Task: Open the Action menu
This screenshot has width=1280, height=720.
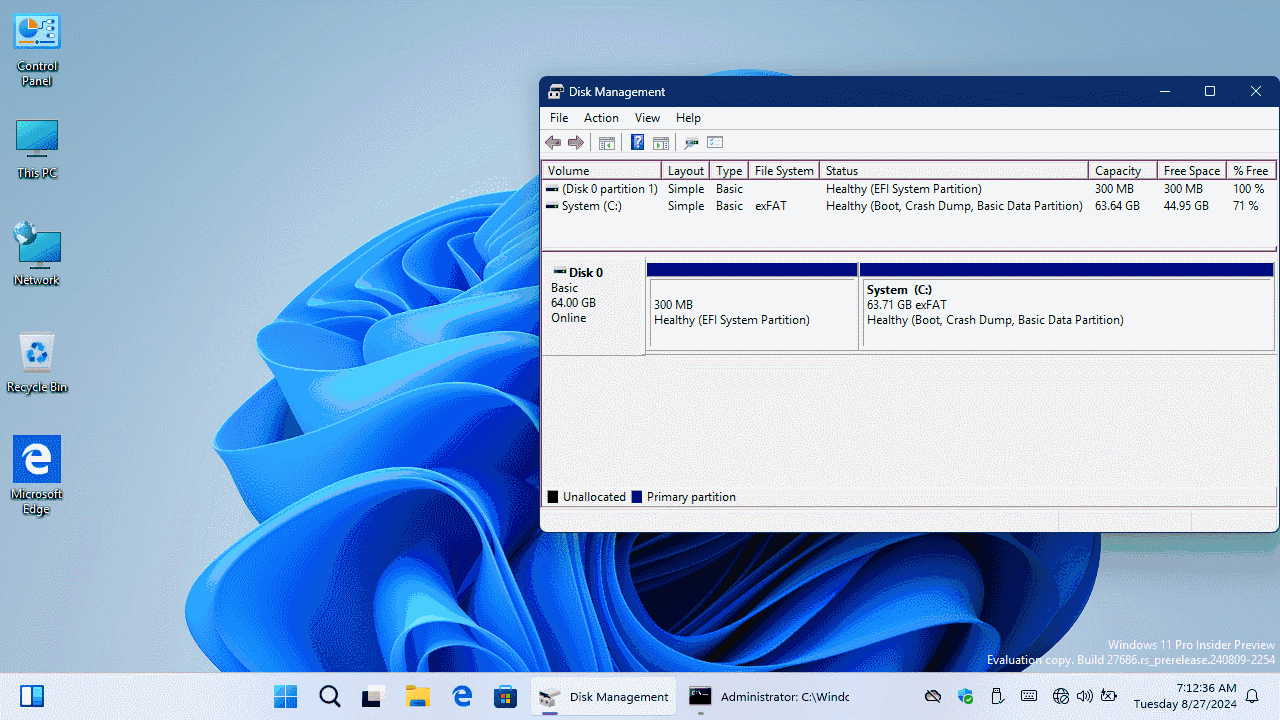Action: click(x=601, y=118)
